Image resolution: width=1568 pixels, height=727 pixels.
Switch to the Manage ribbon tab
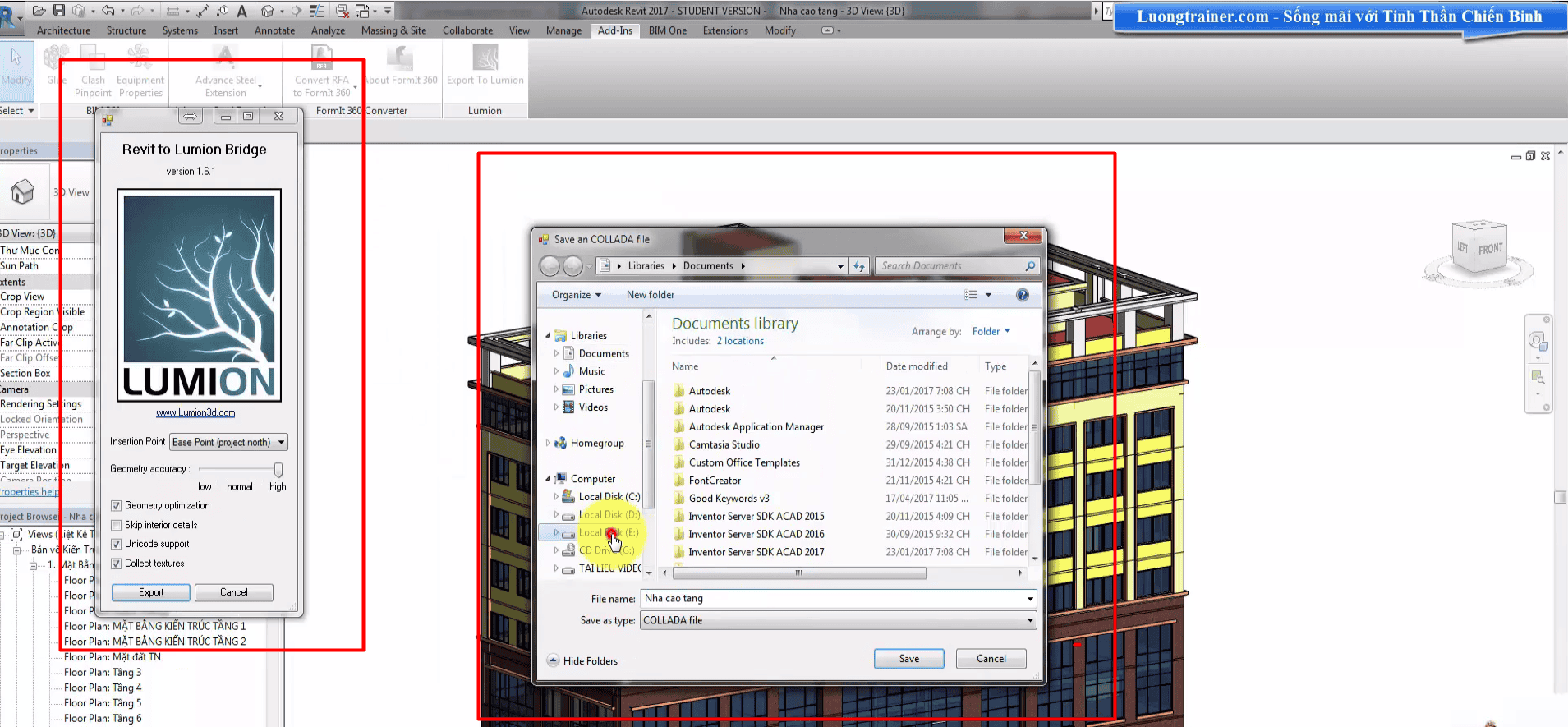[x=563, y=30]
